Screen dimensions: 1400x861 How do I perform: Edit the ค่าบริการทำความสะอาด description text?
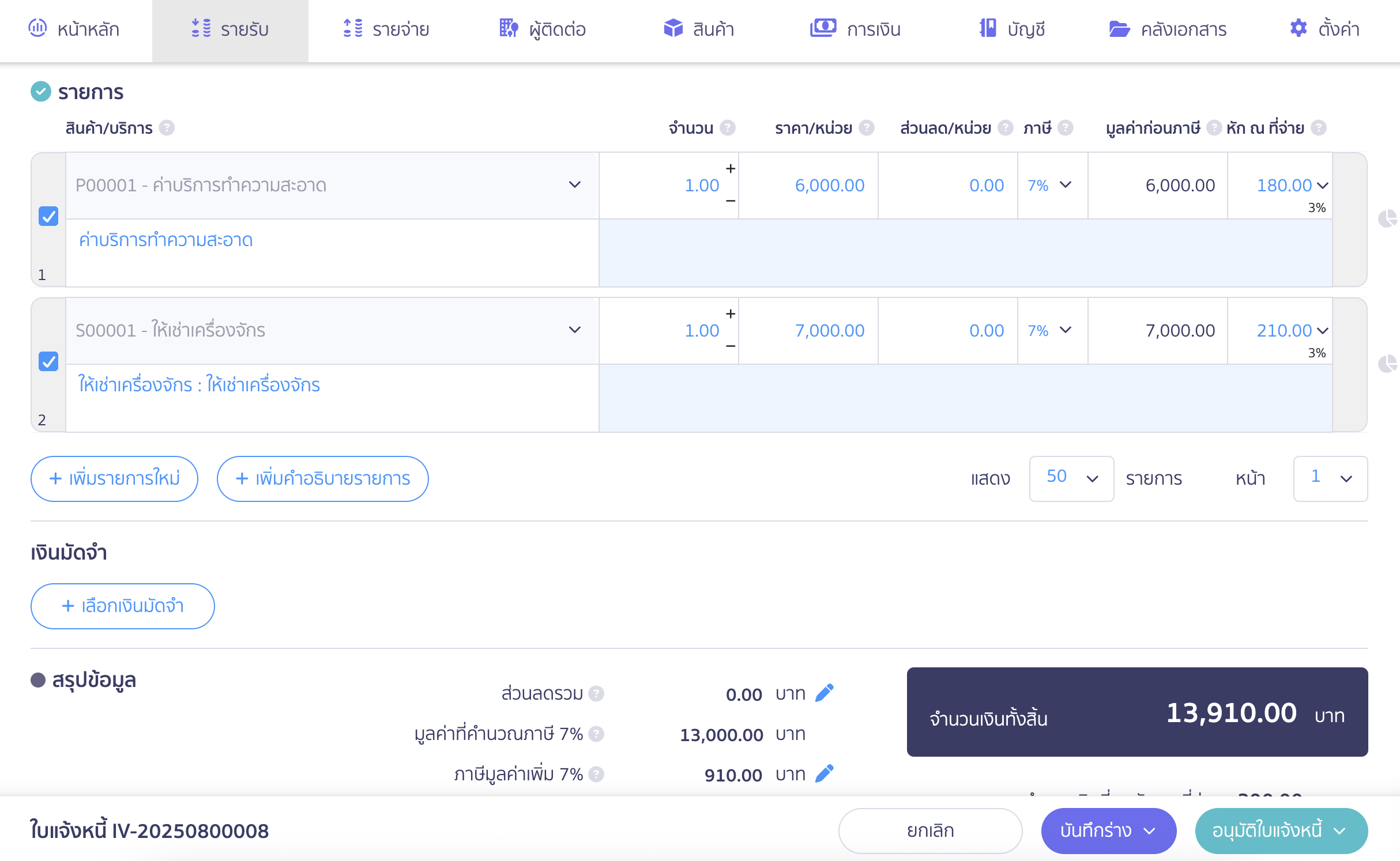click(x=332, y=253)
